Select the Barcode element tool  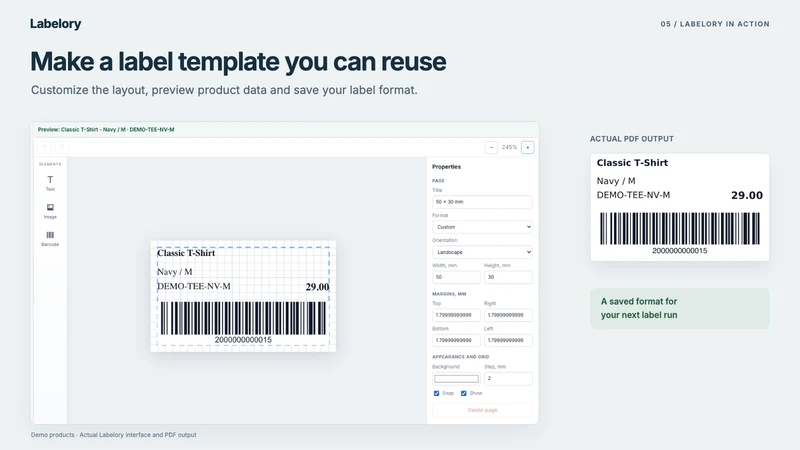click(50, 238)
